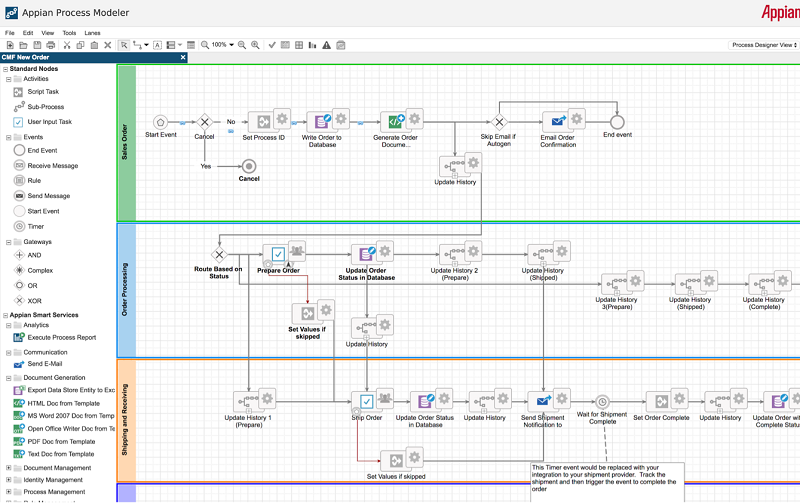
Task: Pick the Script Task palette node
Action: [x=36, y=92]
